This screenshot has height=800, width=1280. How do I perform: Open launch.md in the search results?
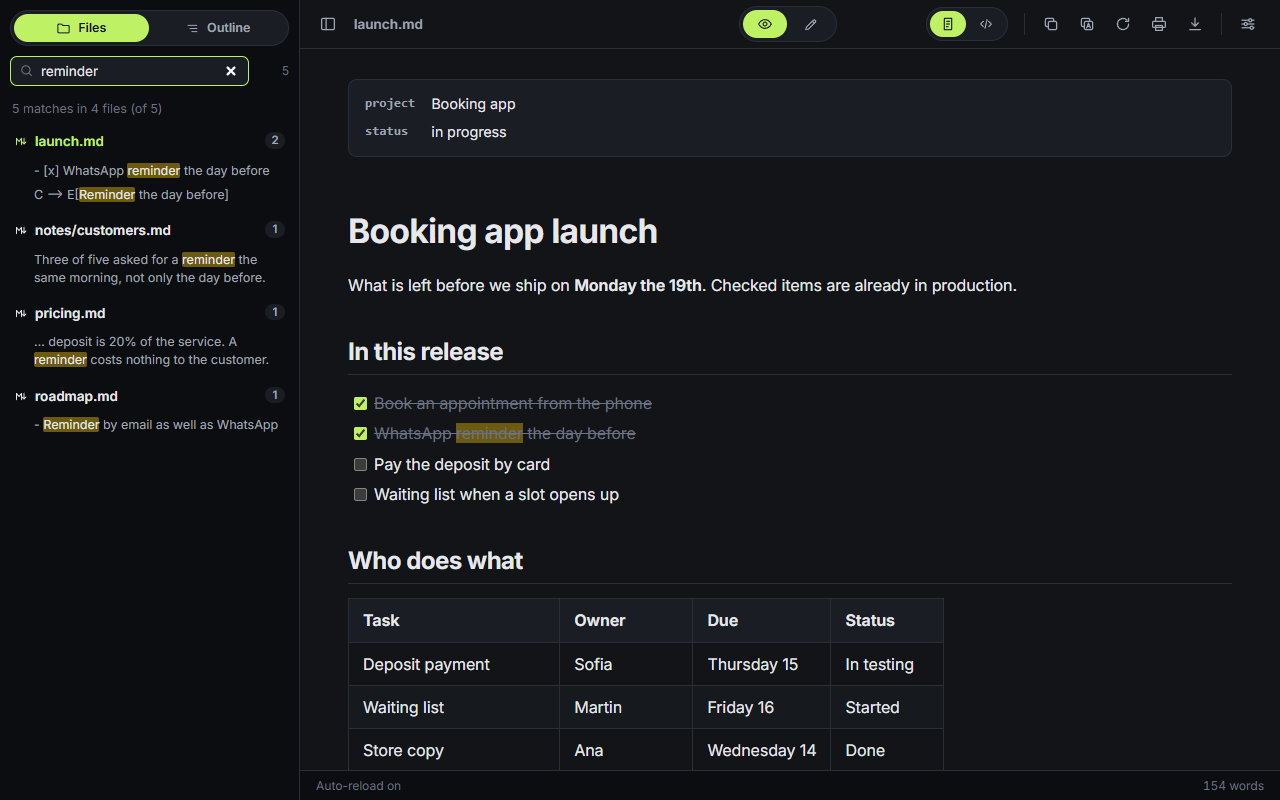(x=150, y=141)
